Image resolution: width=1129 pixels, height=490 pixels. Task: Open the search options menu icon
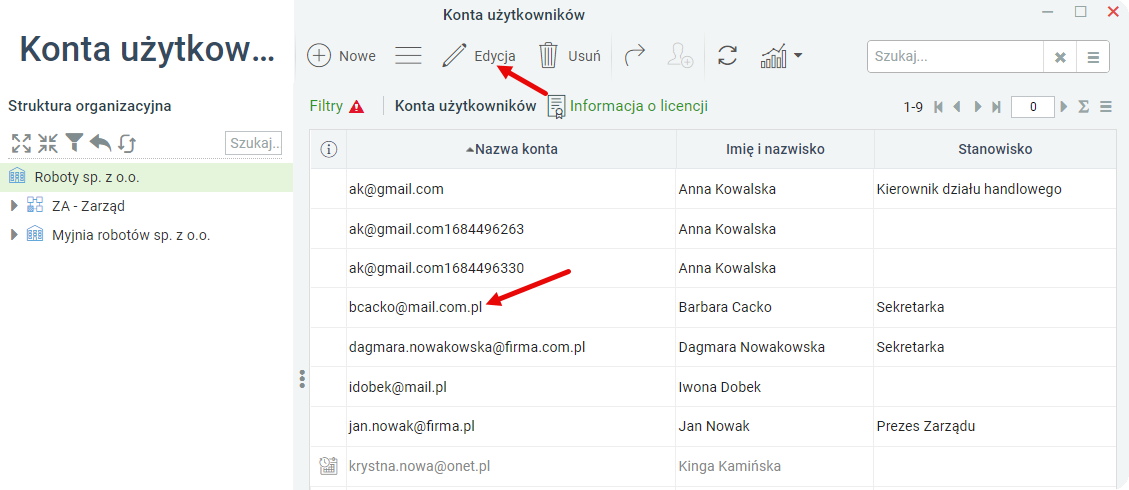(x=1093, y=58)
